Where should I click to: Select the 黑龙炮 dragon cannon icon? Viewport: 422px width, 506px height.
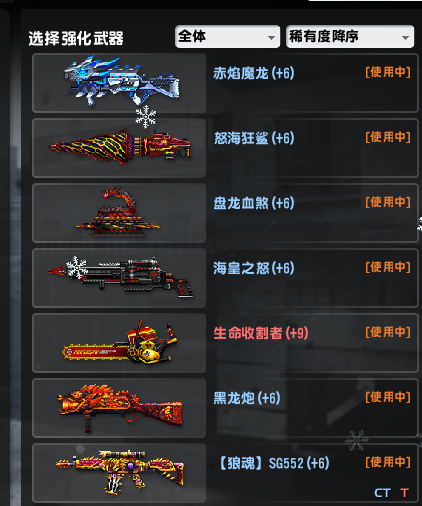119,408
